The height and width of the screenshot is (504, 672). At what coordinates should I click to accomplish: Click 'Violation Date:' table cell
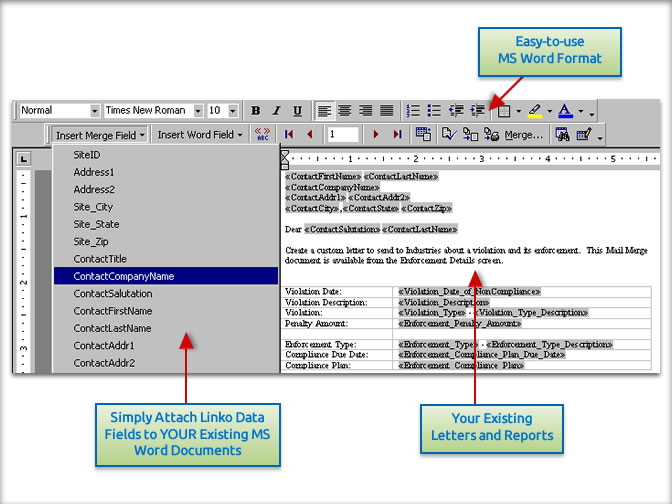coord(337,291)
